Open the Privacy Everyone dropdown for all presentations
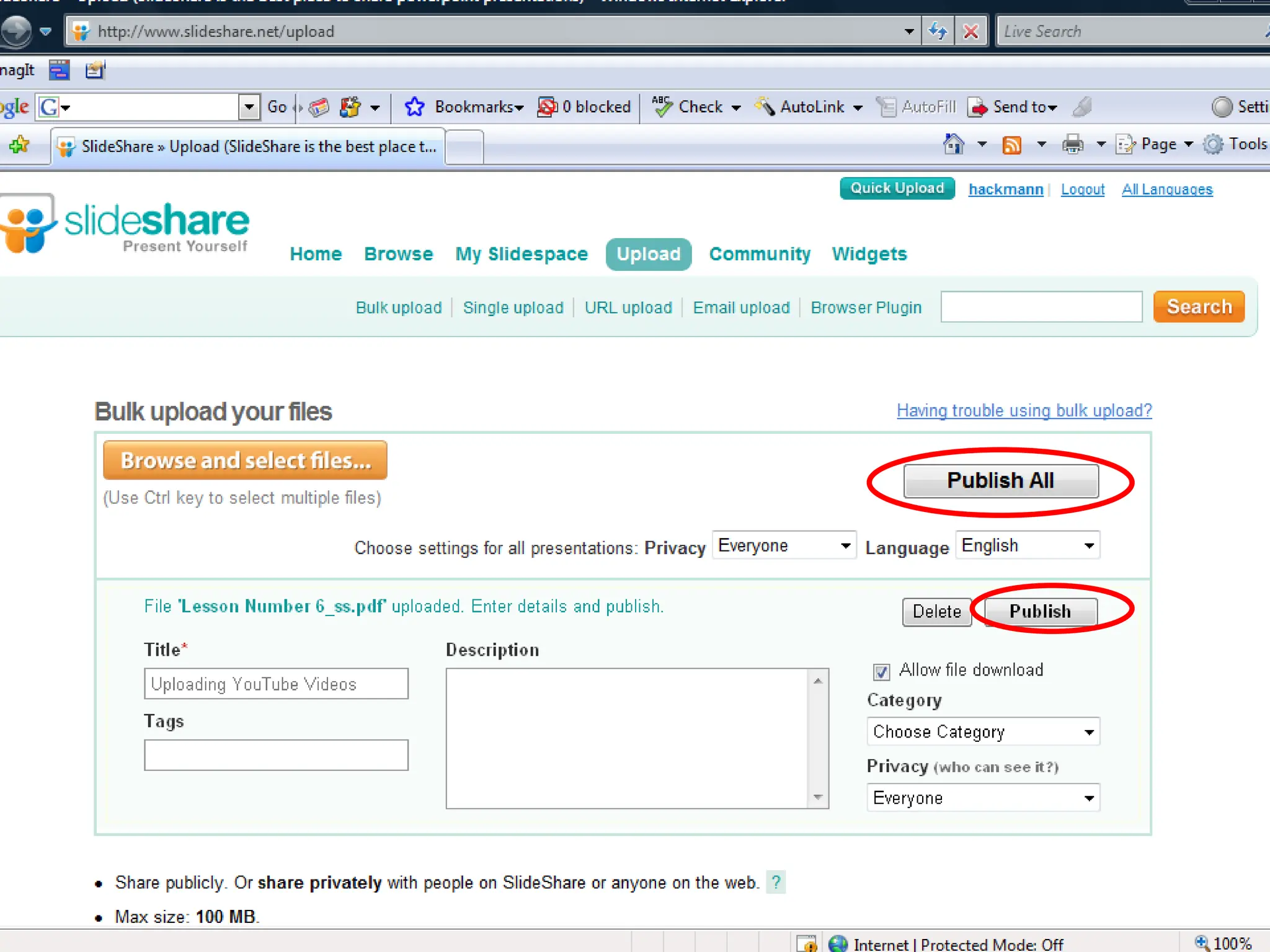The height and width of the screenshot is (952, 1270). tap(784, 545)
